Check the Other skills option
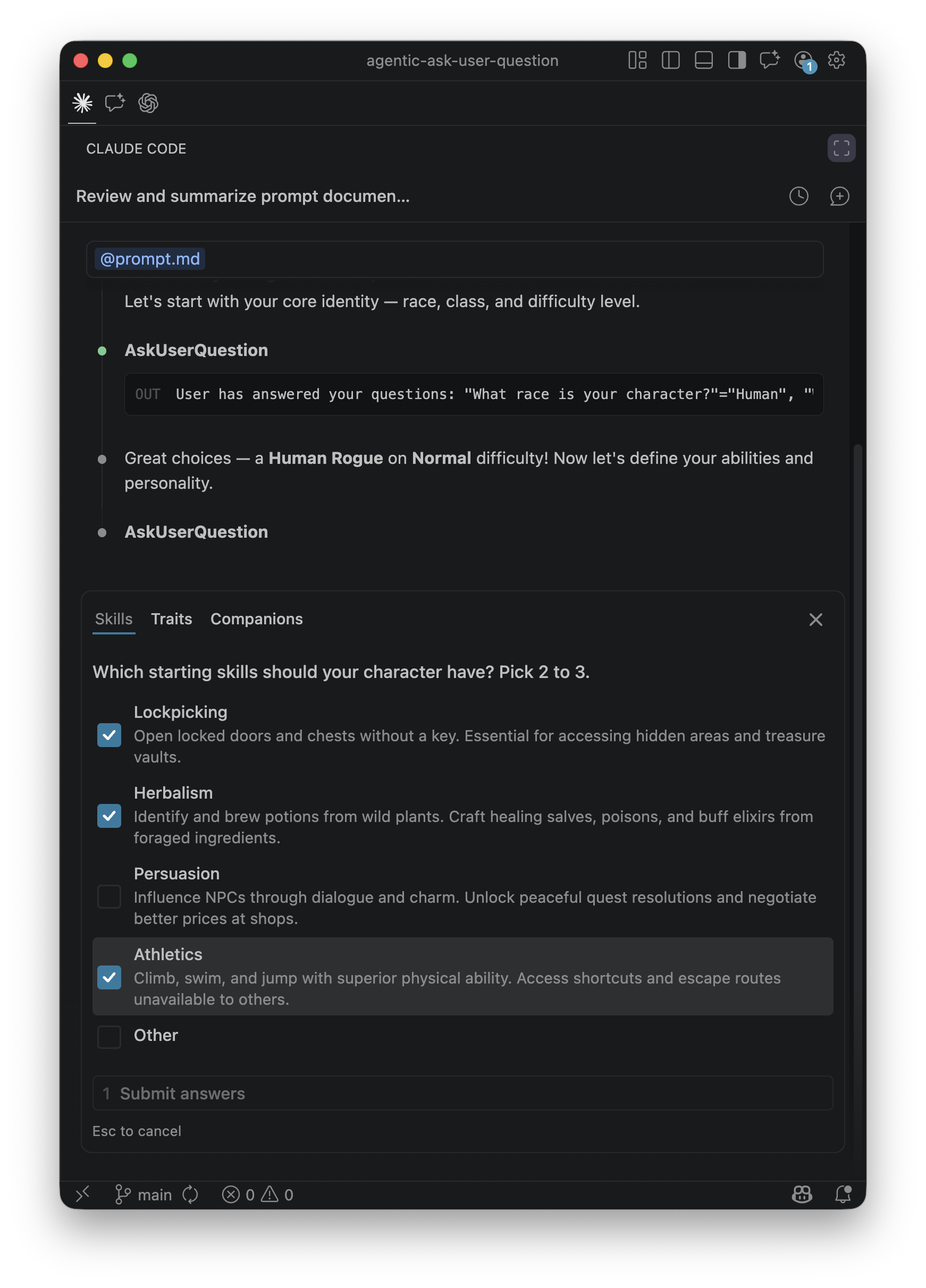 pyautogui.click(x=109, y=1037)
